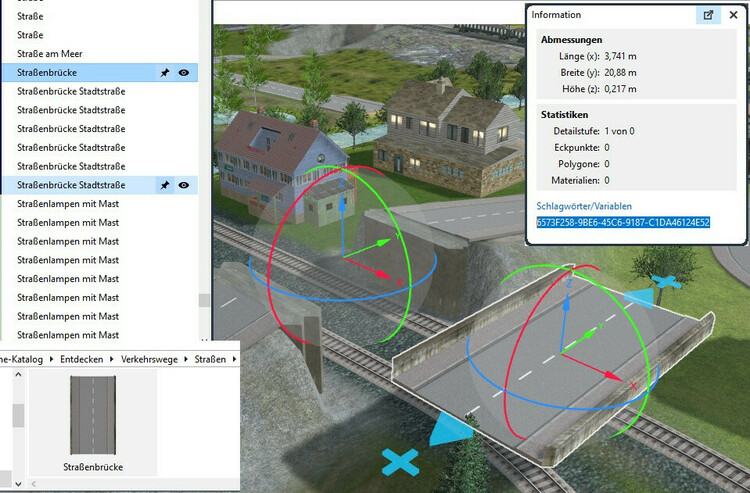
Task: Select Straßenbrücke thumbnail in catalog
Action: tap(93, 422)
